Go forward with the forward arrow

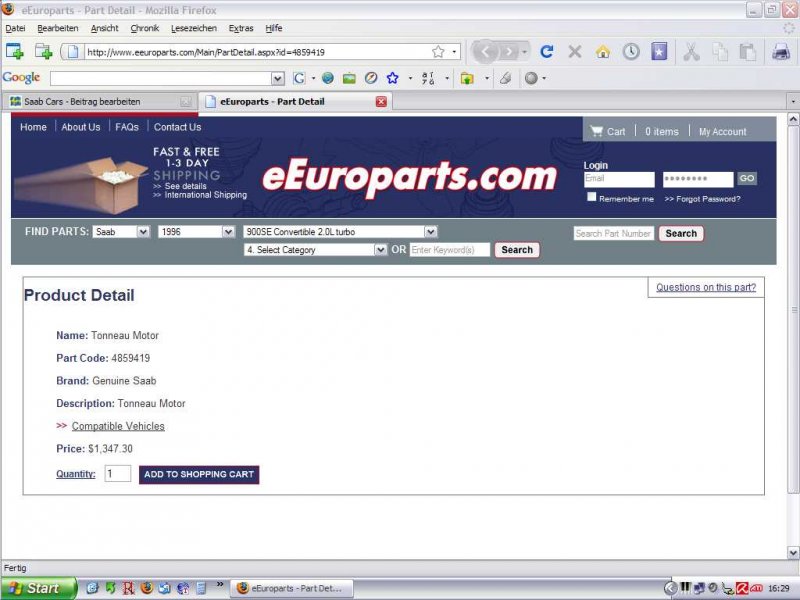coord(509,52)
